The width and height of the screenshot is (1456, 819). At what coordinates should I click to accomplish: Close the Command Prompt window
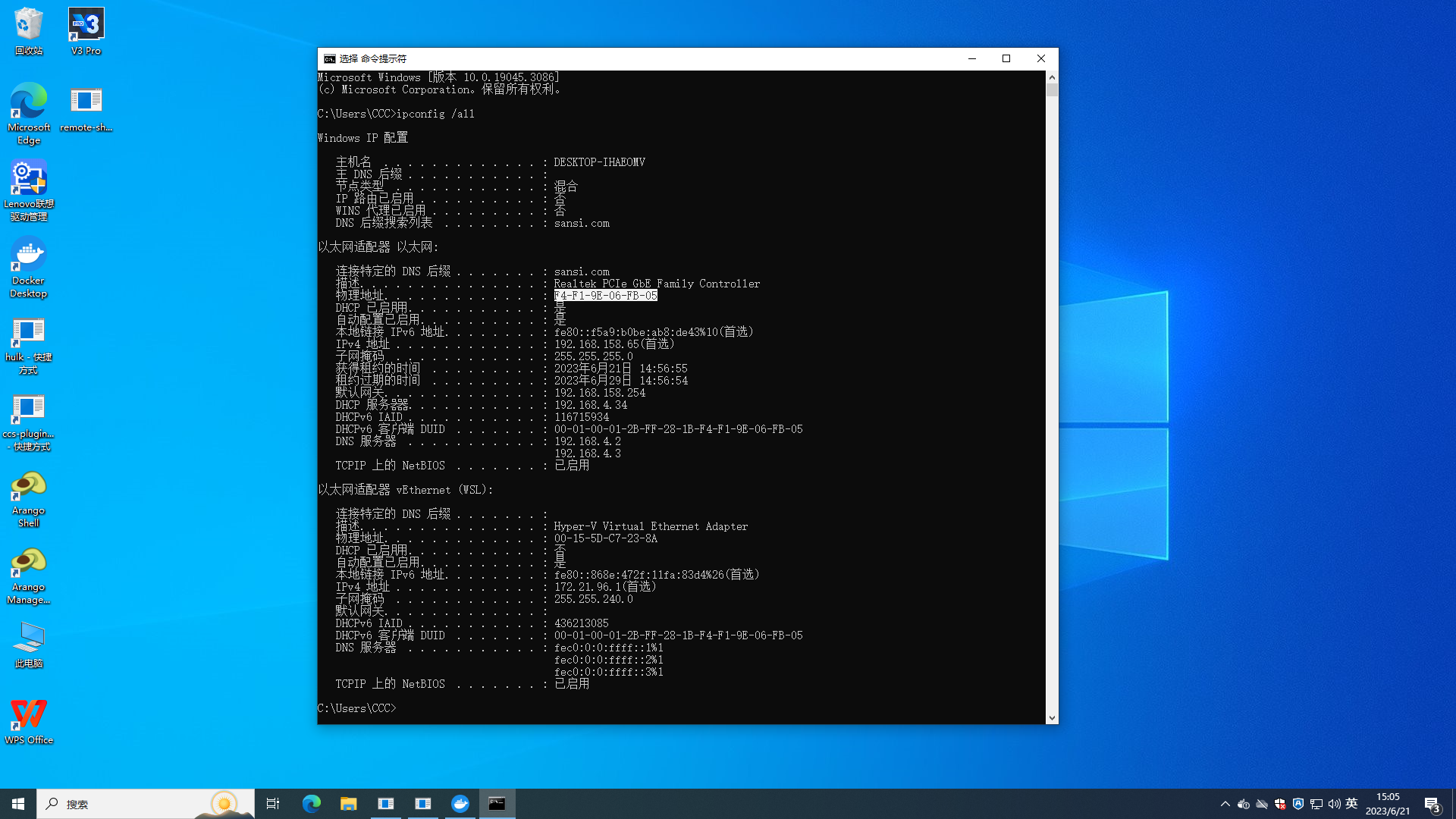click(x=1041, y=58)
